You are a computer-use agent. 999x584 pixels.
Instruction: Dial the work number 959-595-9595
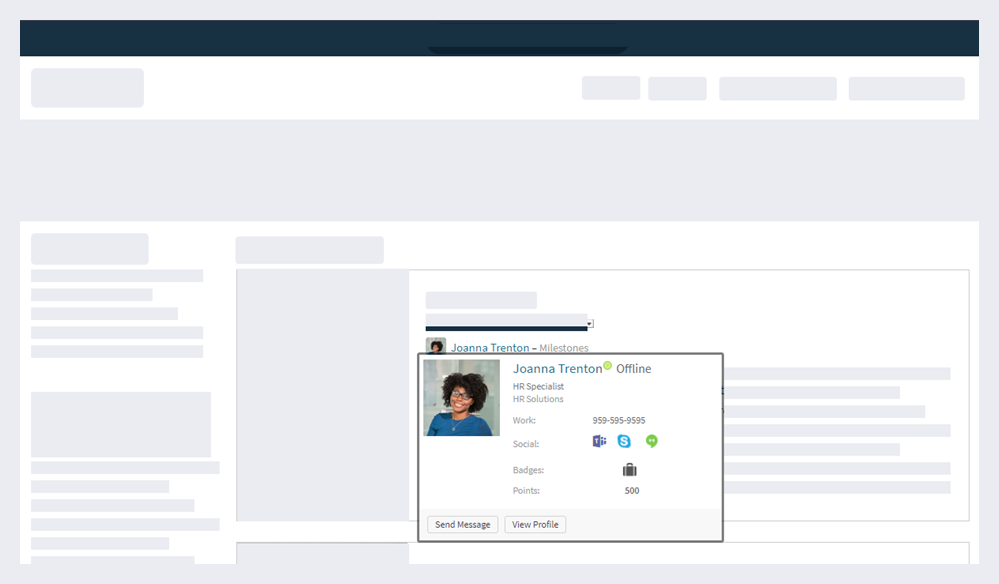[619, 419]
